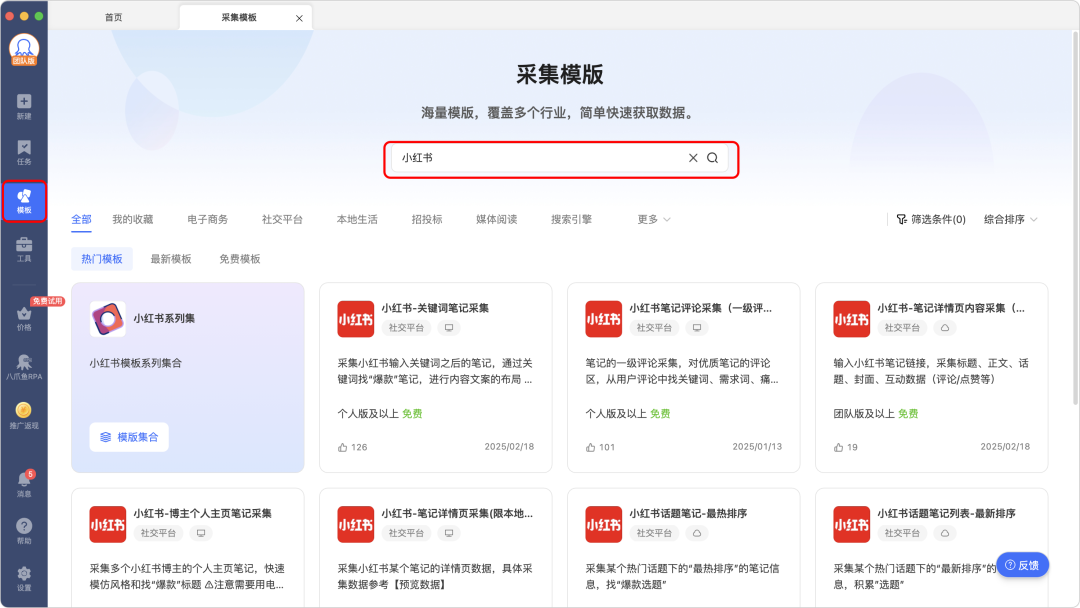1080x608 pixels.
Task: Open 小红书-关键词笔记采集 title
Action: (435, 308)
